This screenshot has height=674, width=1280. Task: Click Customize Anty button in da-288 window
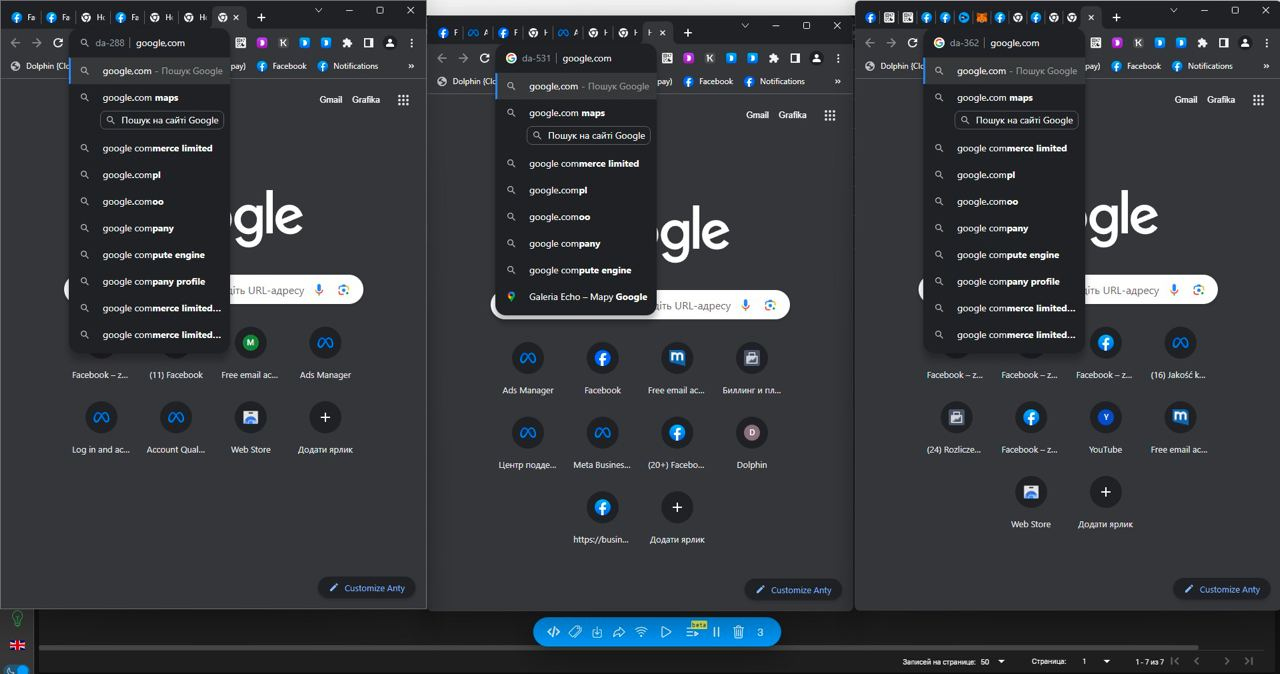tap(367, 588)
